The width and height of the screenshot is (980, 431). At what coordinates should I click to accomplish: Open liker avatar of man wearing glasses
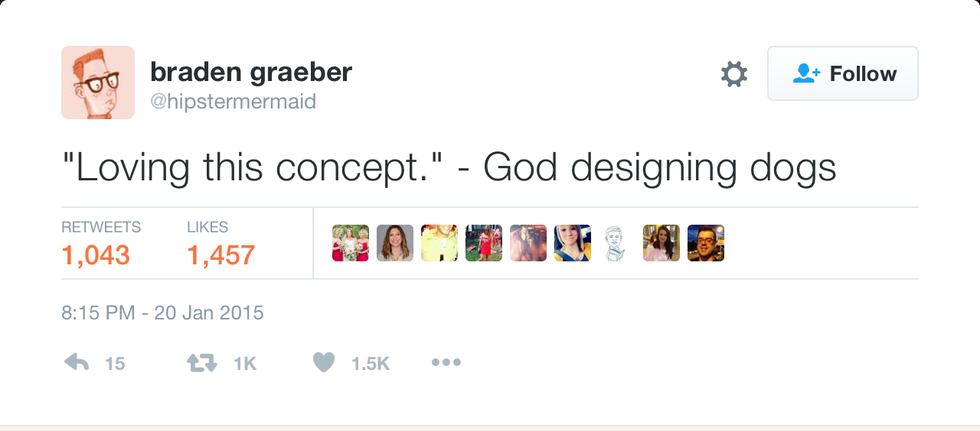point(705,243)
